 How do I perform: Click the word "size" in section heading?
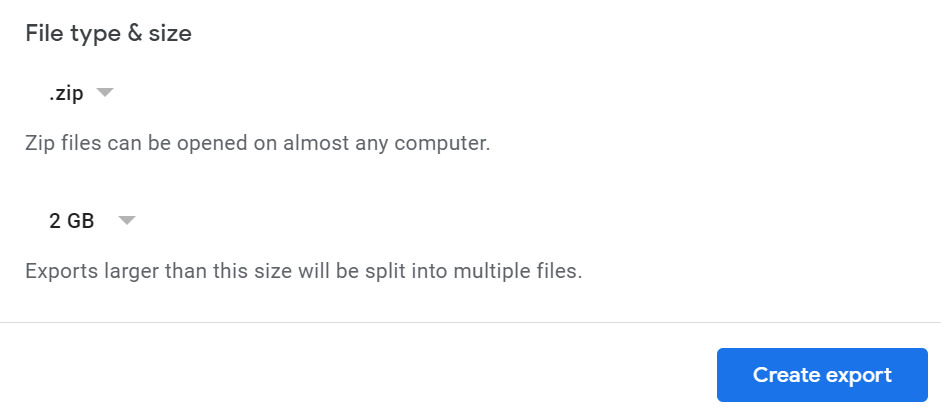pos(171,33)
